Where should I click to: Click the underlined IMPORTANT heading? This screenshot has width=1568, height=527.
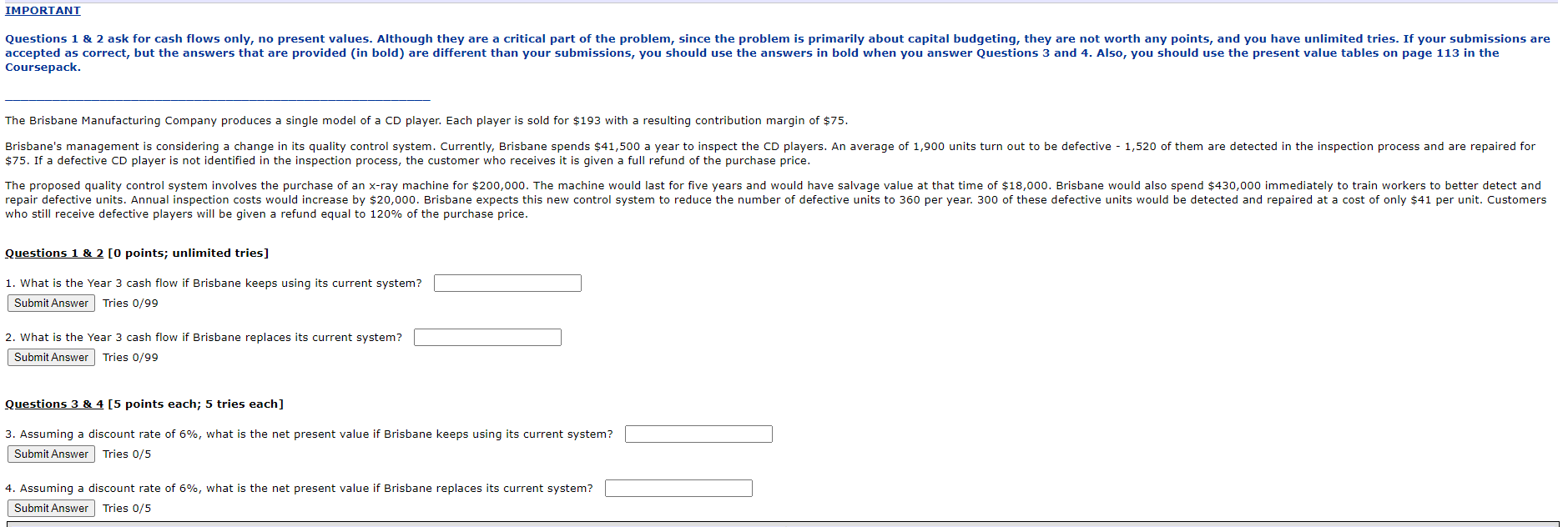pos(43,10)
